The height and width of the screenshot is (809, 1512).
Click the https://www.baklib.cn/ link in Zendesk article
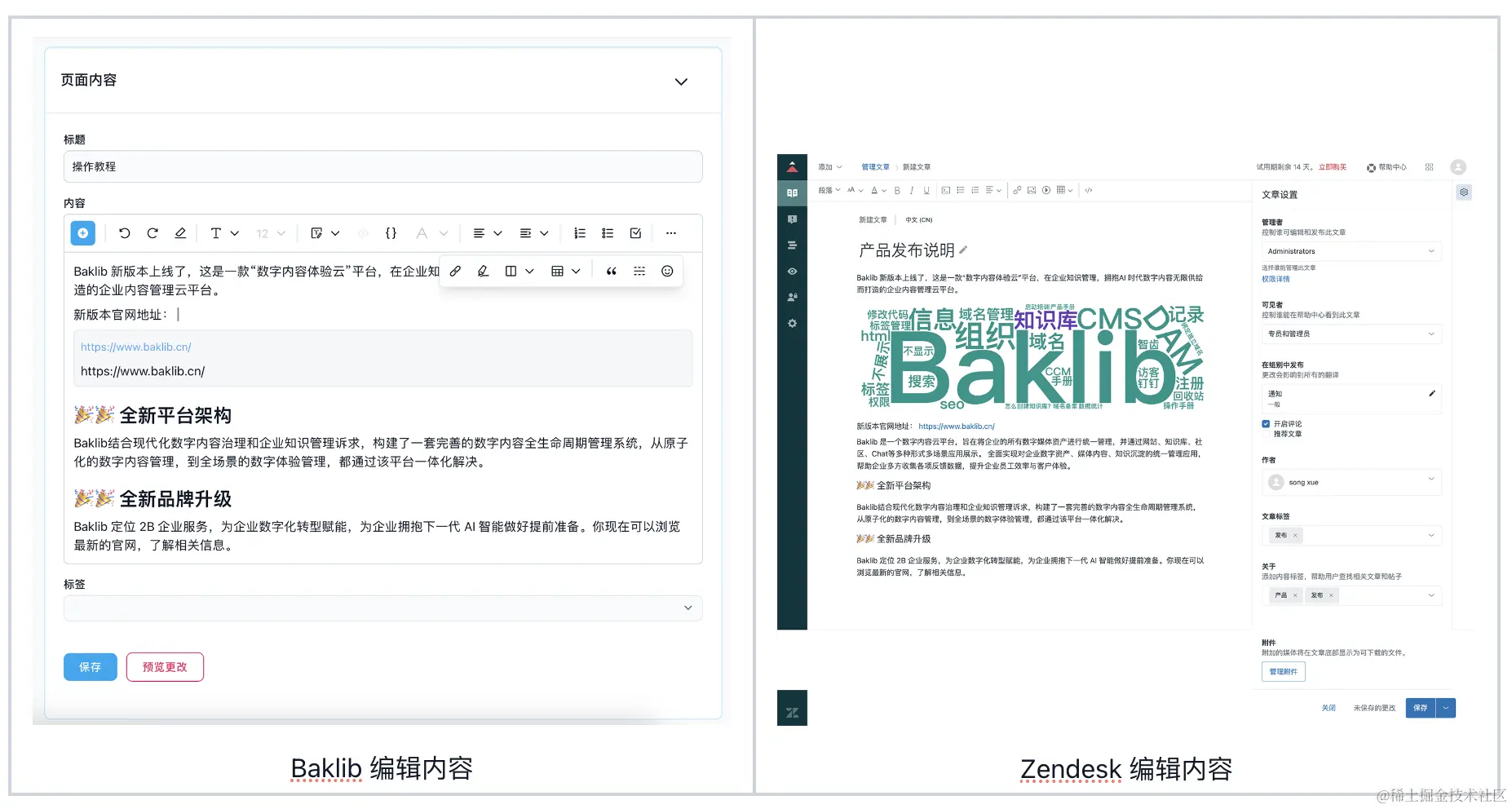957,427
